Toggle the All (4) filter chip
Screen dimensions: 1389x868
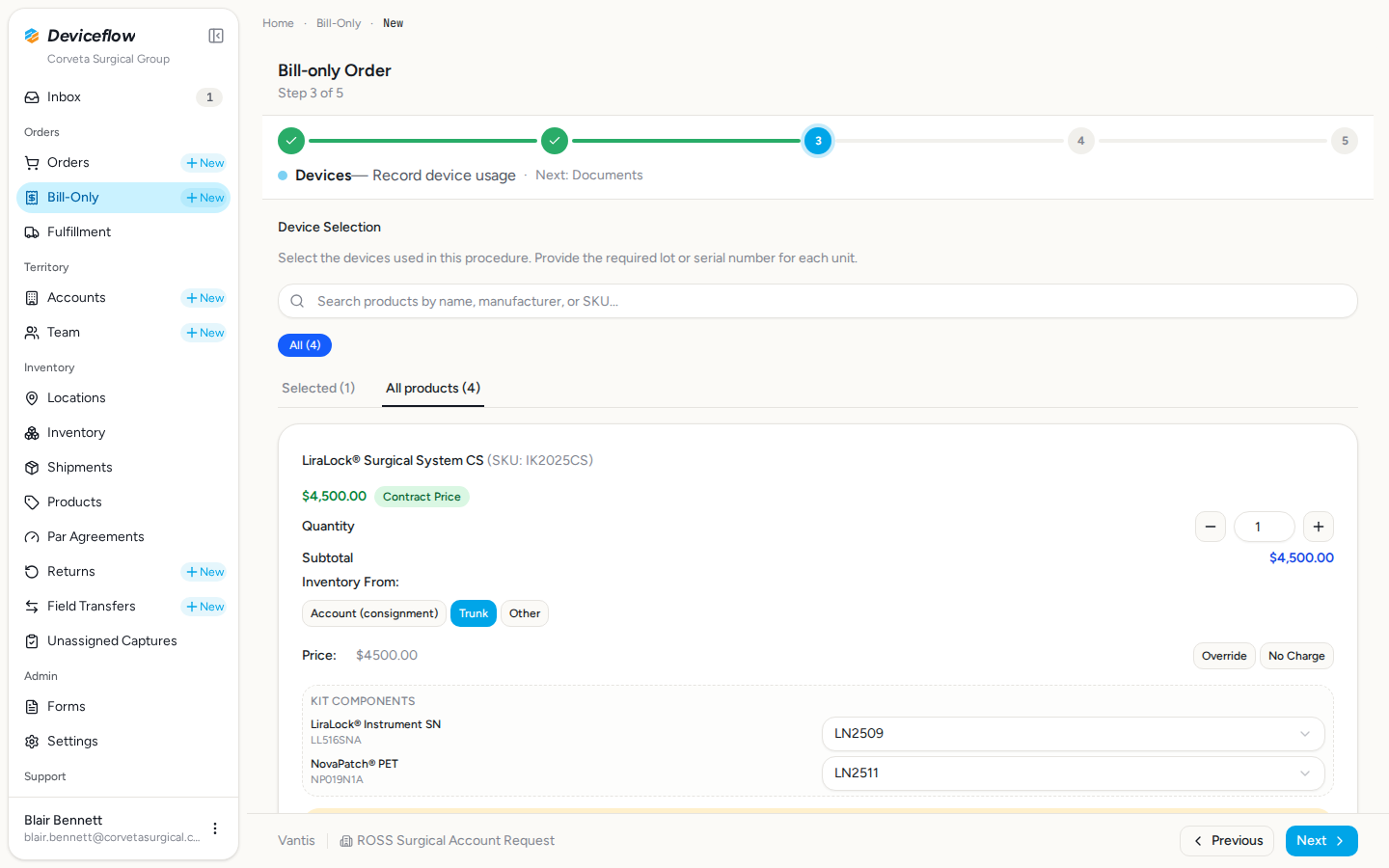305,345
